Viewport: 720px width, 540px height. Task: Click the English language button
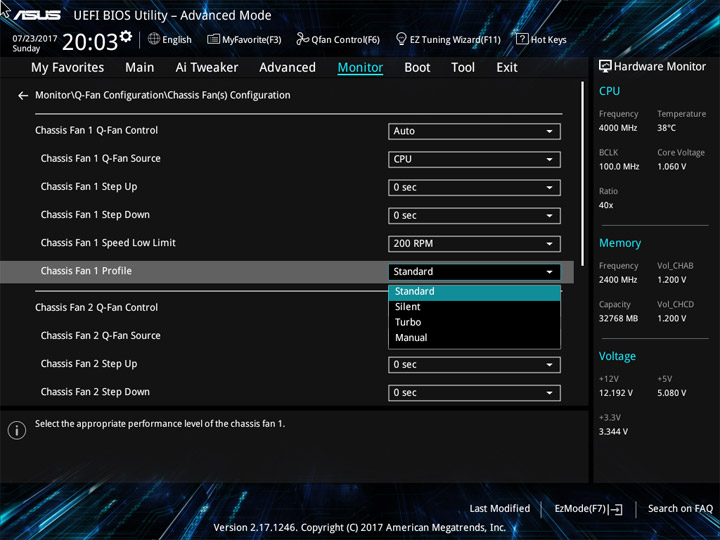(170, 39)
